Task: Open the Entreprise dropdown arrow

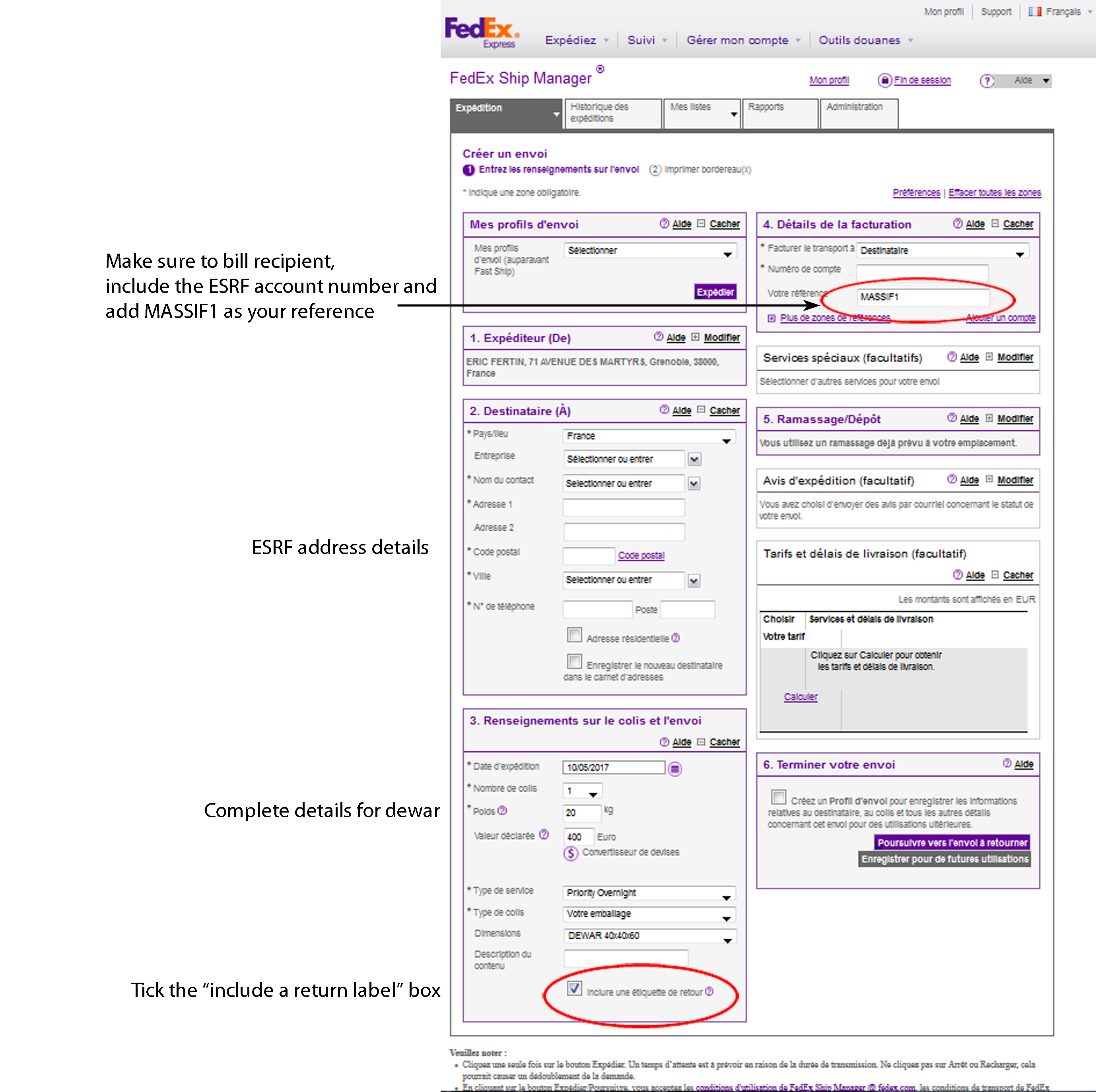Action: 694,459
